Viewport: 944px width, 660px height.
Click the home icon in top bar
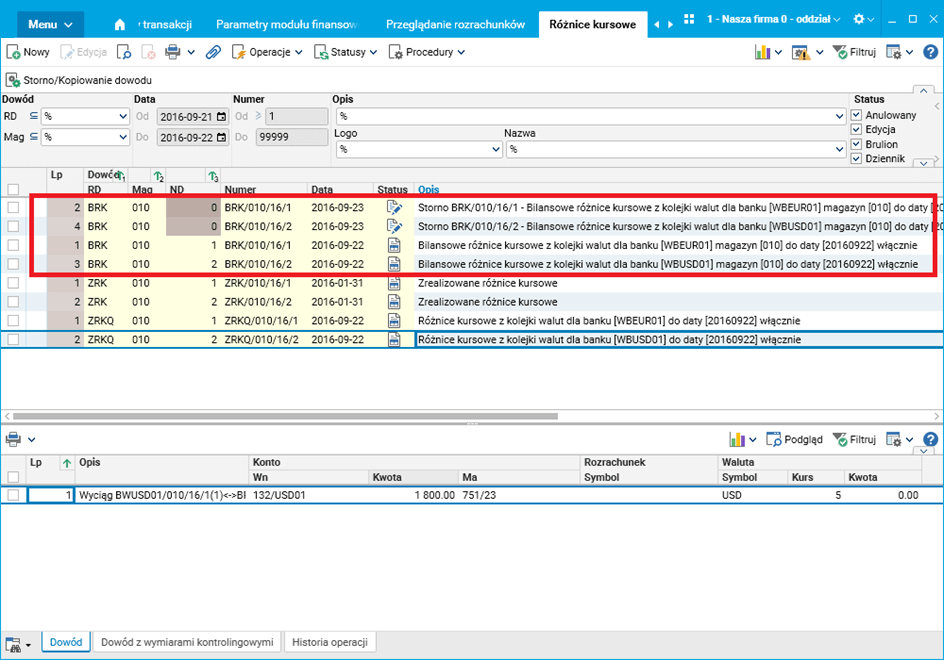point(120,25)
